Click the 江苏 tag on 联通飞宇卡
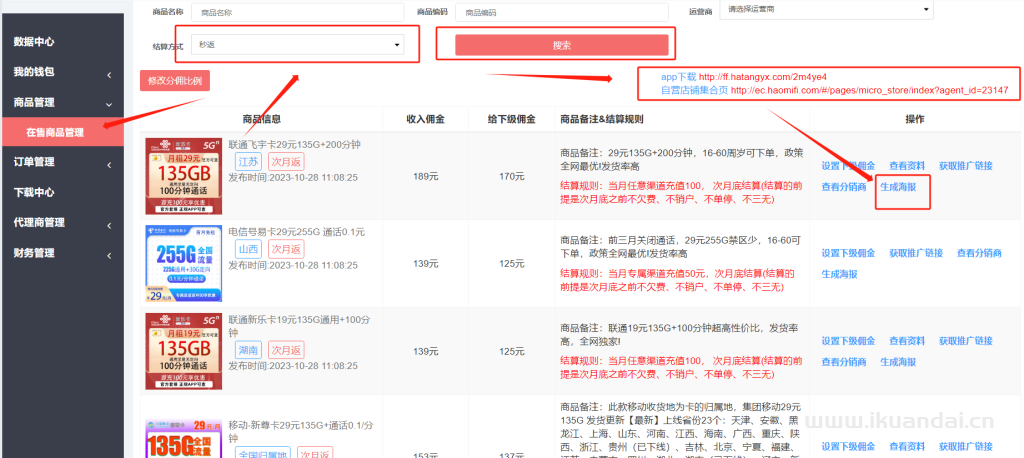This screenshot has width=1024, height=458. click(x=248, y=162)
